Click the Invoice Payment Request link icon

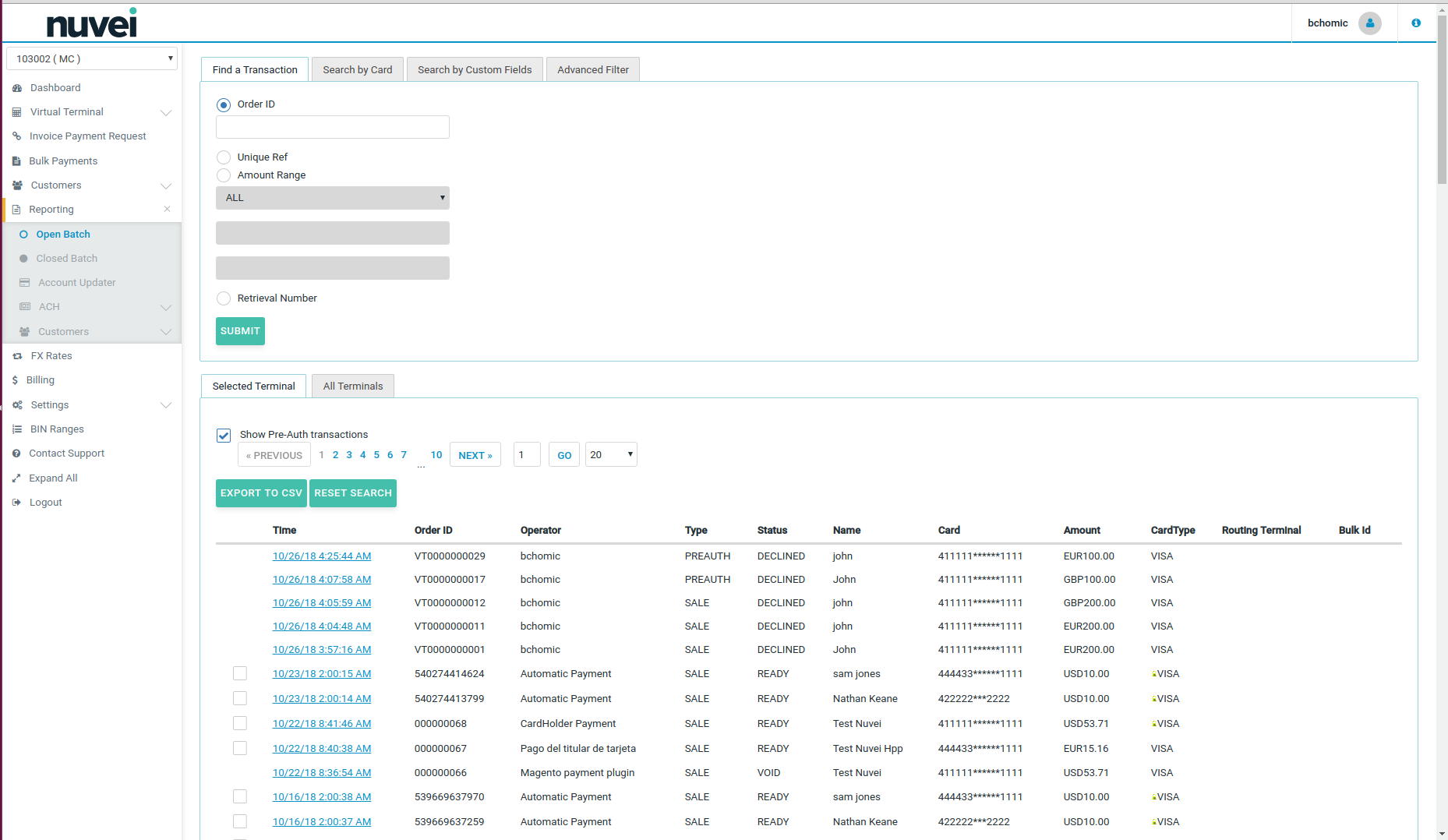click(x=16, y=136)
